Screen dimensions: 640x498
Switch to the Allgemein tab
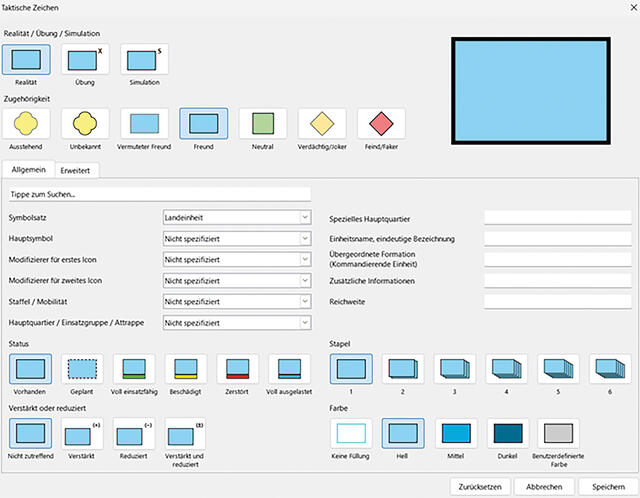click(x=29, y=170)
